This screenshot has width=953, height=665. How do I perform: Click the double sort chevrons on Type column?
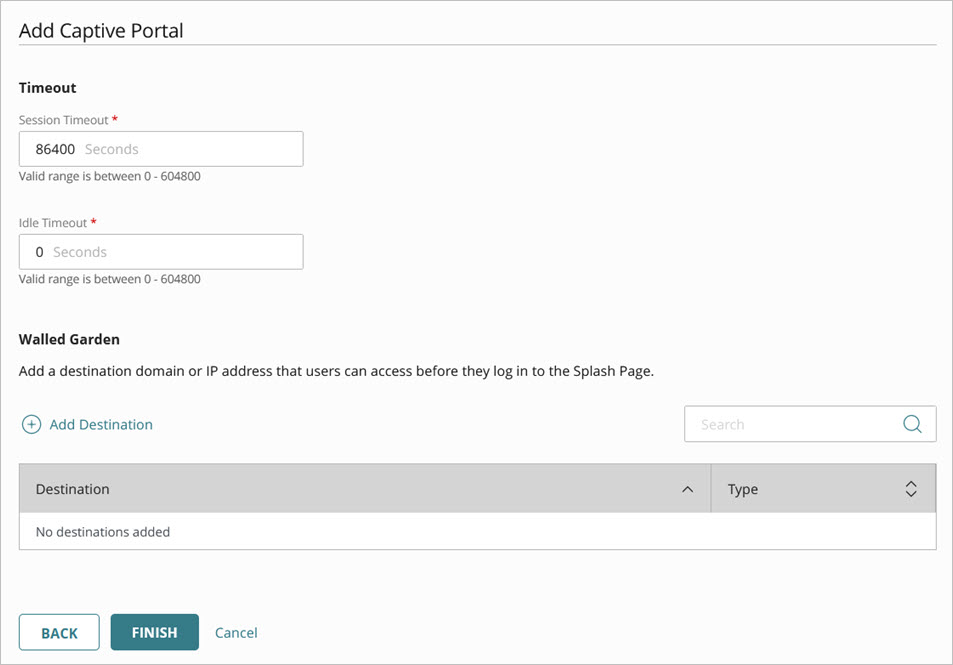(911, 489)
